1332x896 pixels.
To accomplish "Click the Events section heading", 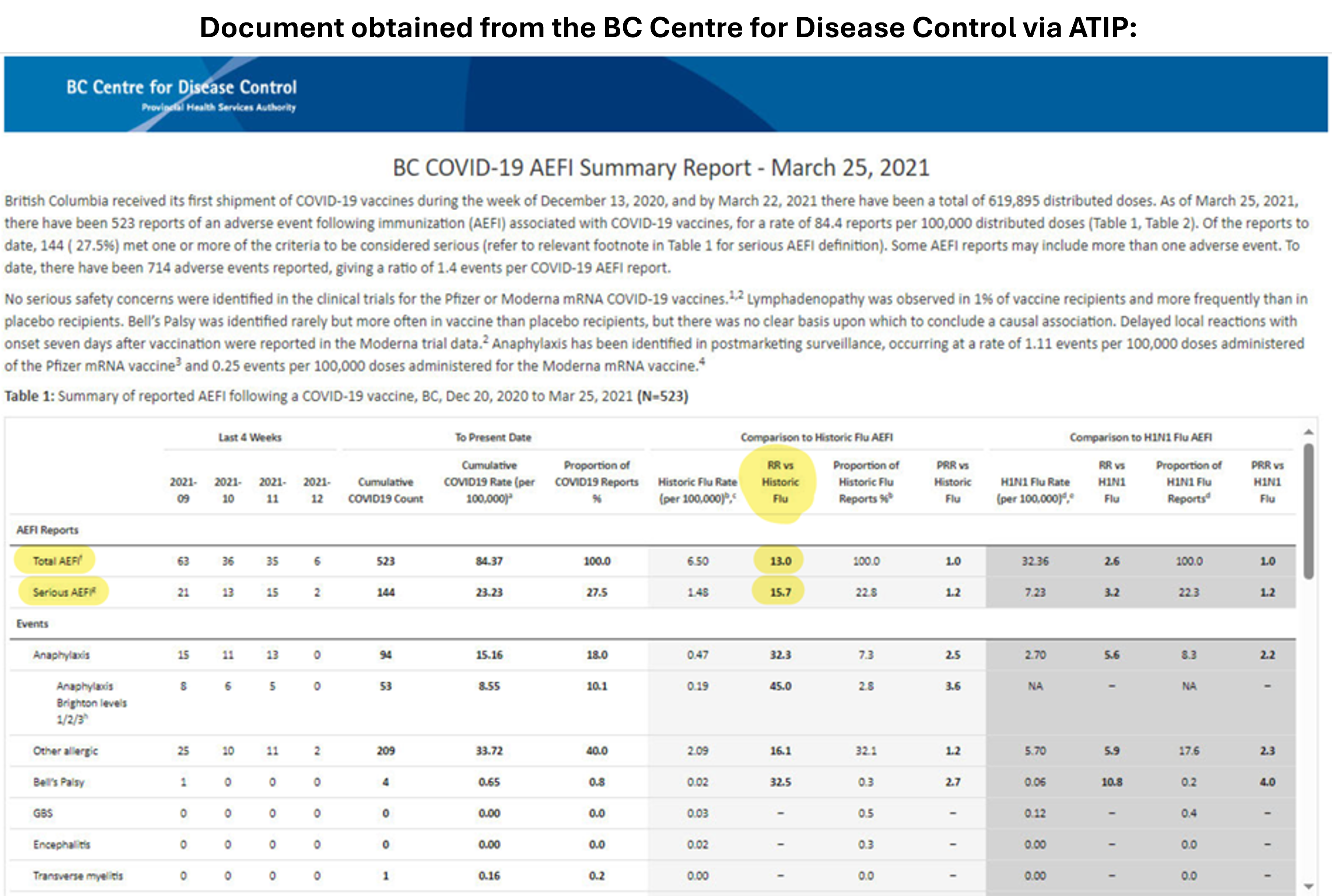I will [32, 623].
